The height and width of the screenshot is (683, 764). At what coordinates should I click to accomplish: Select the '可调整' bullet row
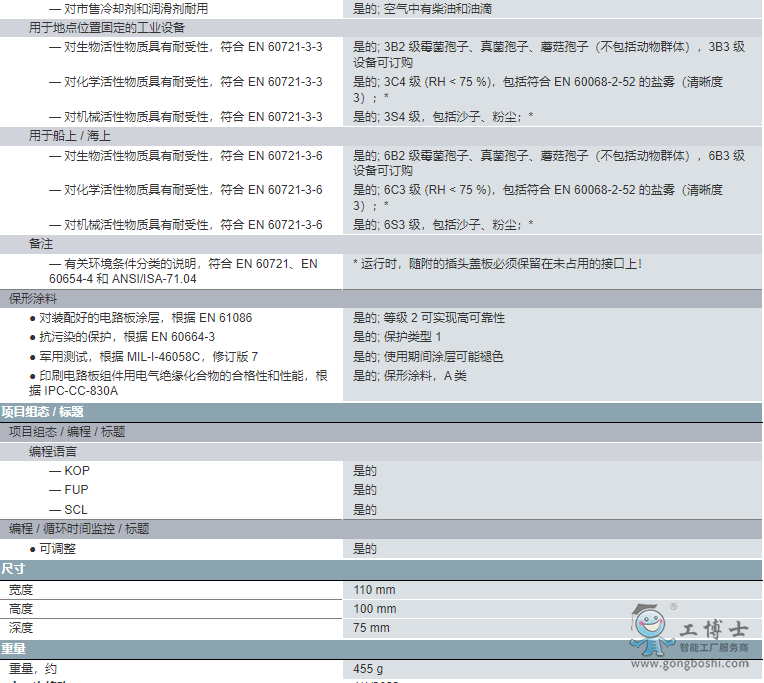point(53,549)
